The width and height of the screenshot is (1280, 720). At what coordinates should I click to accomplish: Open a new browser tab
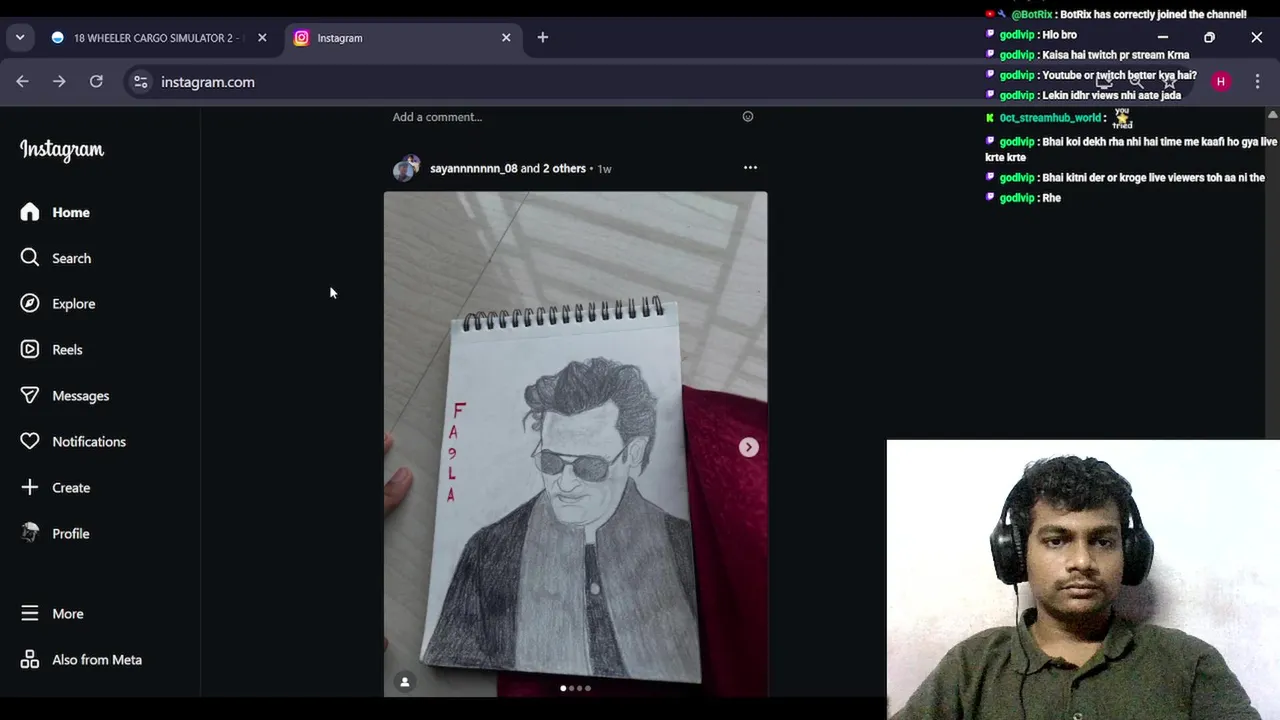click(543, 38)
